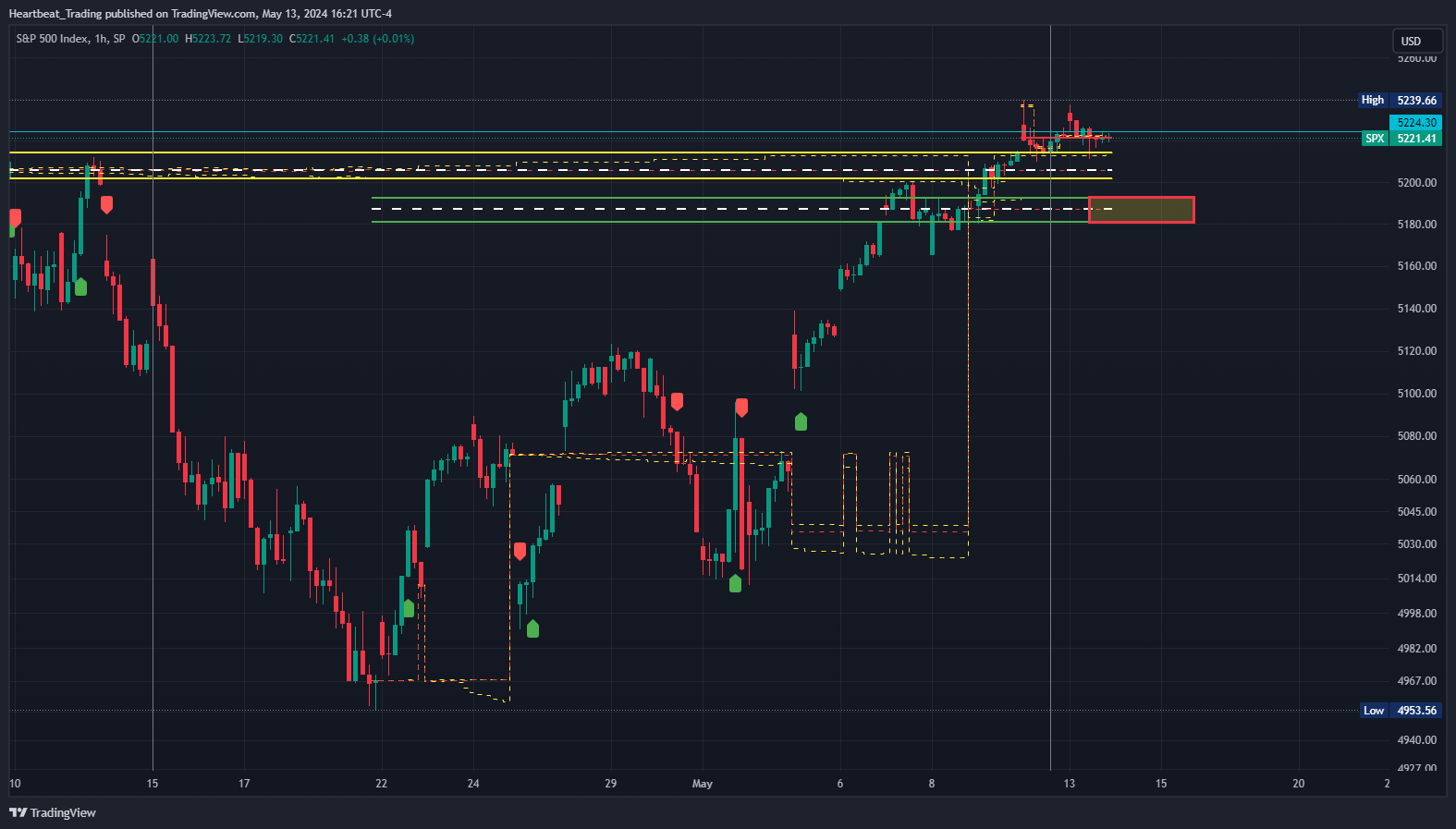Click the SPX 5221.41 last price tag
This screenshot has height=829, width=1456.
pos(1402,139)
